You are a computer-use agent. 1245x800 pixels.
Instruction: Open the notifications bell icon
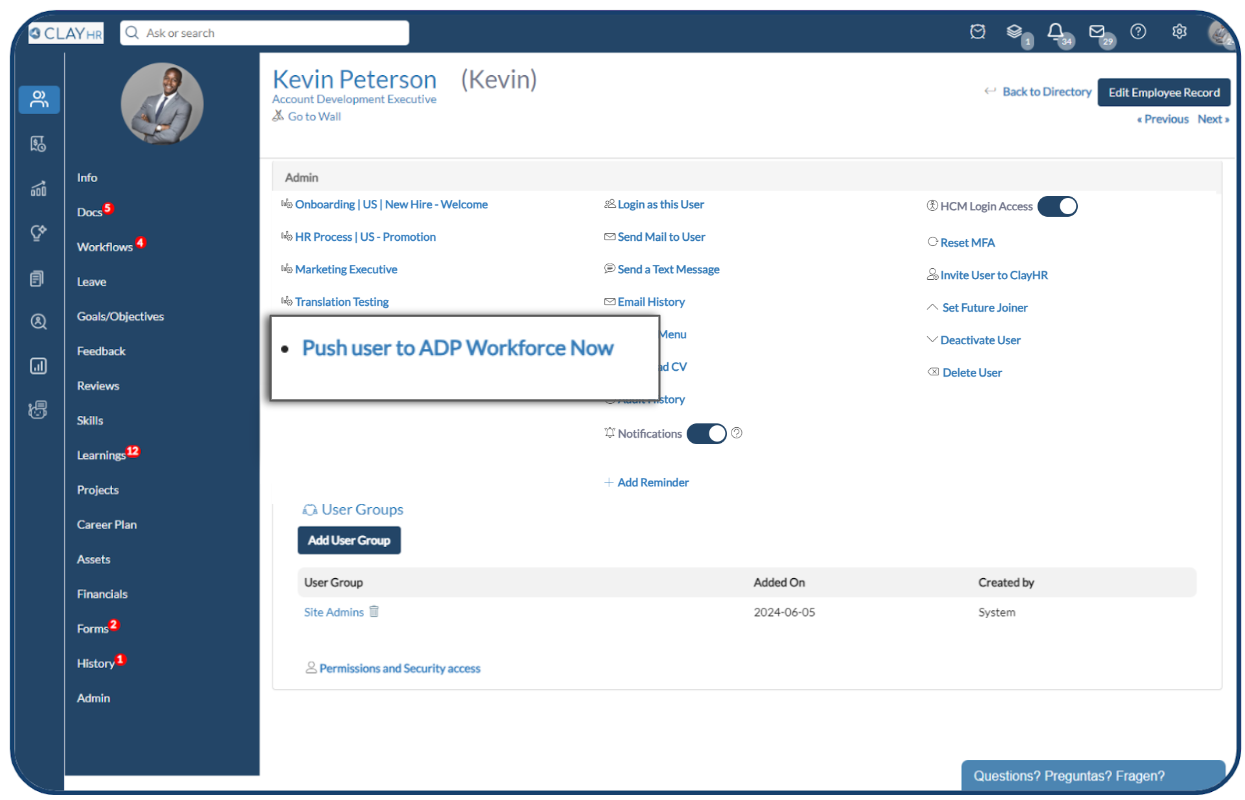(x=1055, y=32)
